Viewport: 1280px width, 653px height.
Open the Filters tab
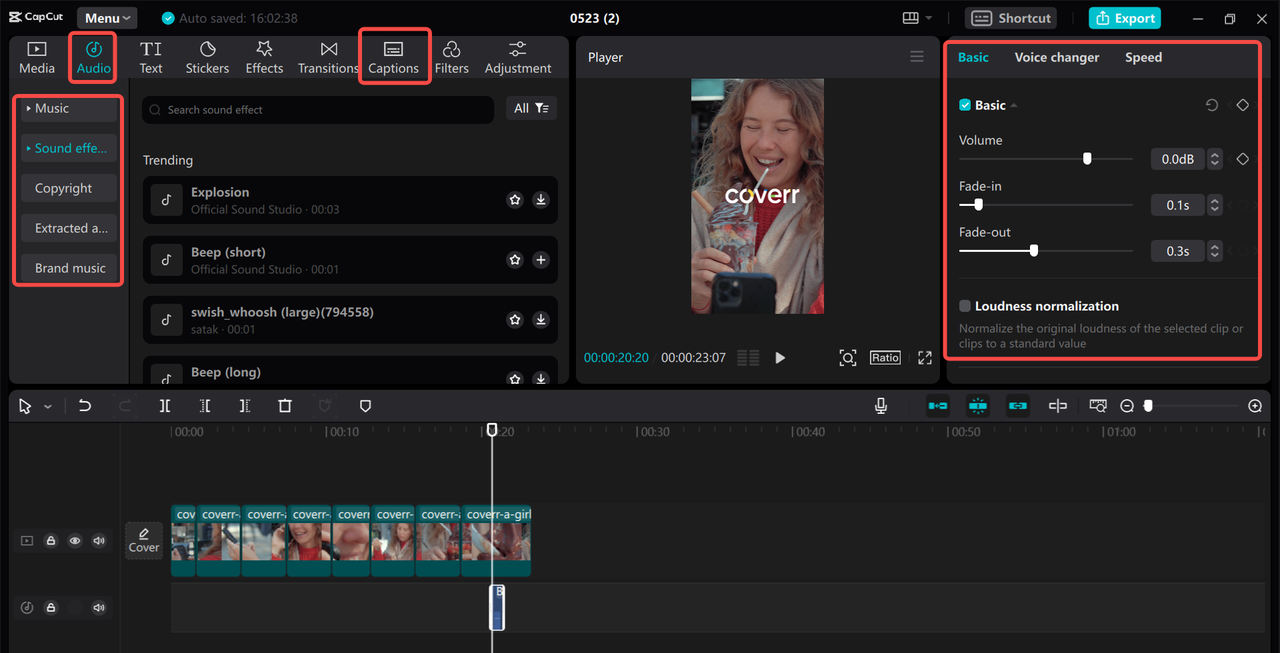451,58
